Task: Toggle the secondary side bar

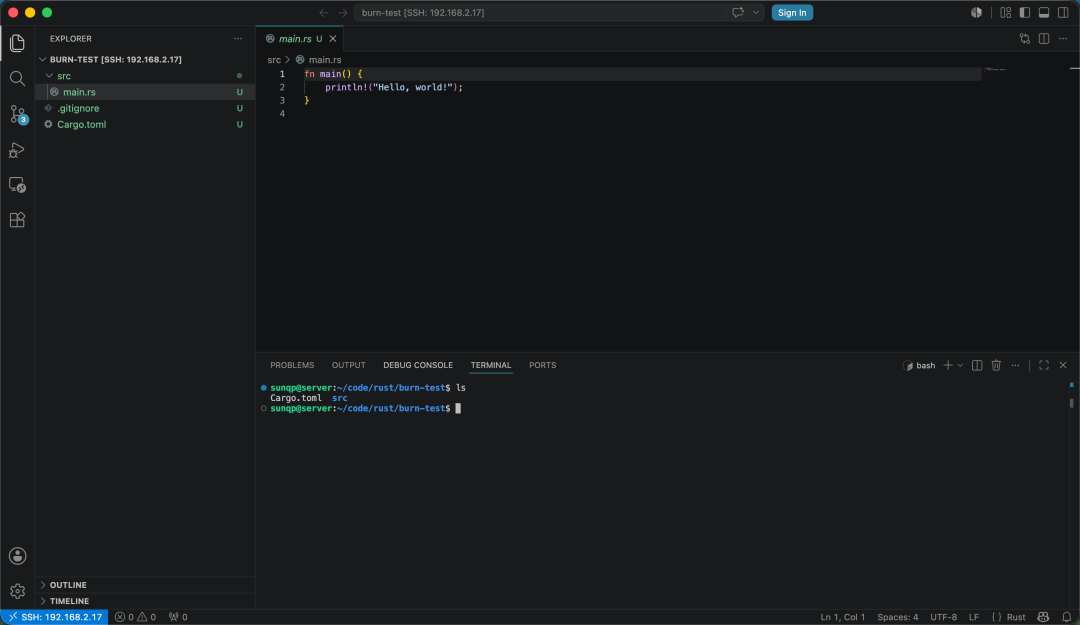Action: (x=1063, y=12)
